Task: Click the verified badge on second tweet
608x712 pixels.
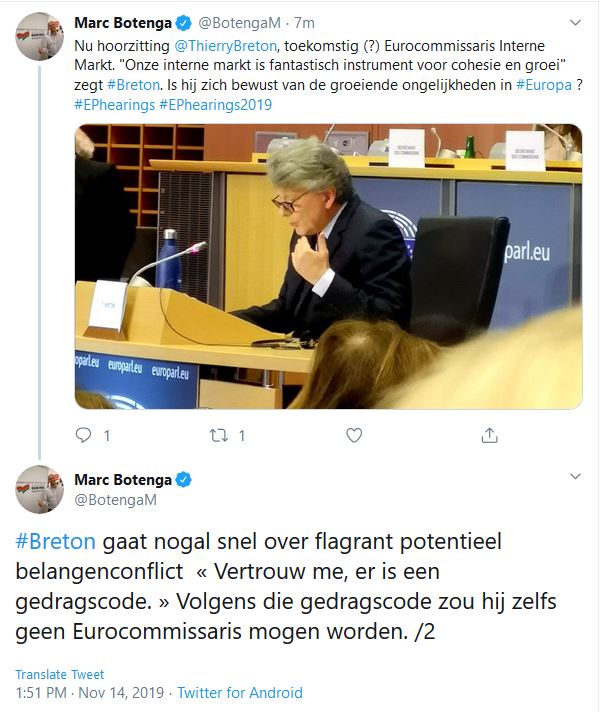Action: point(183,480)
